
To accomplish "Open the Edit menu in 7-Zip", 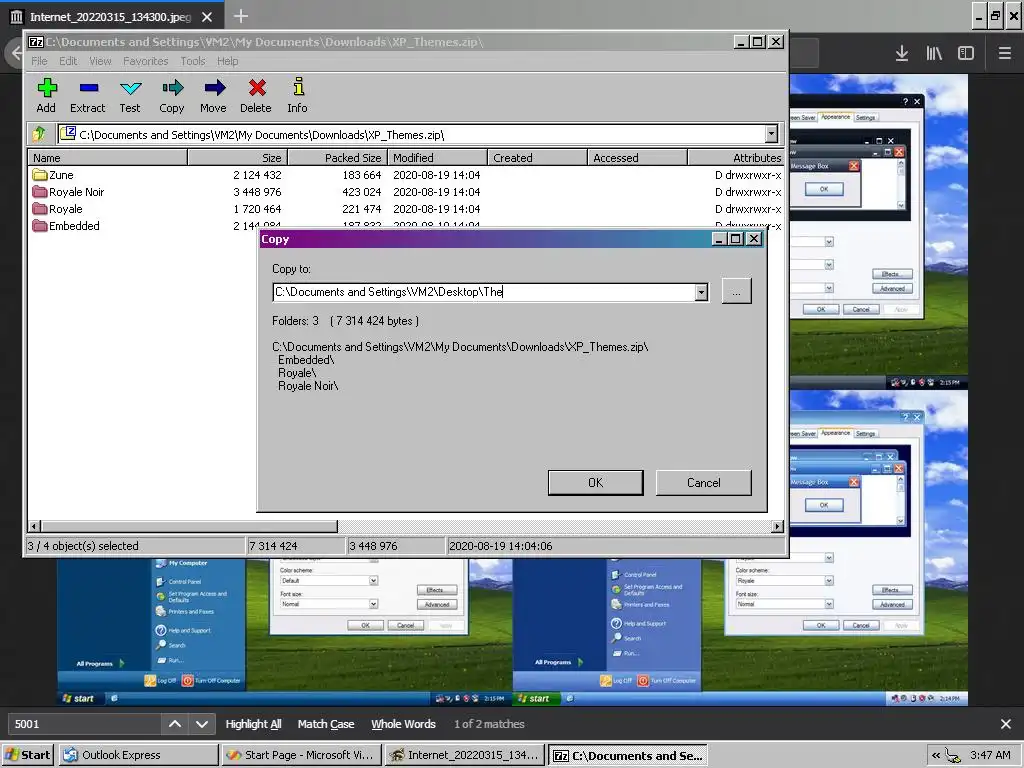I will 68,61.
